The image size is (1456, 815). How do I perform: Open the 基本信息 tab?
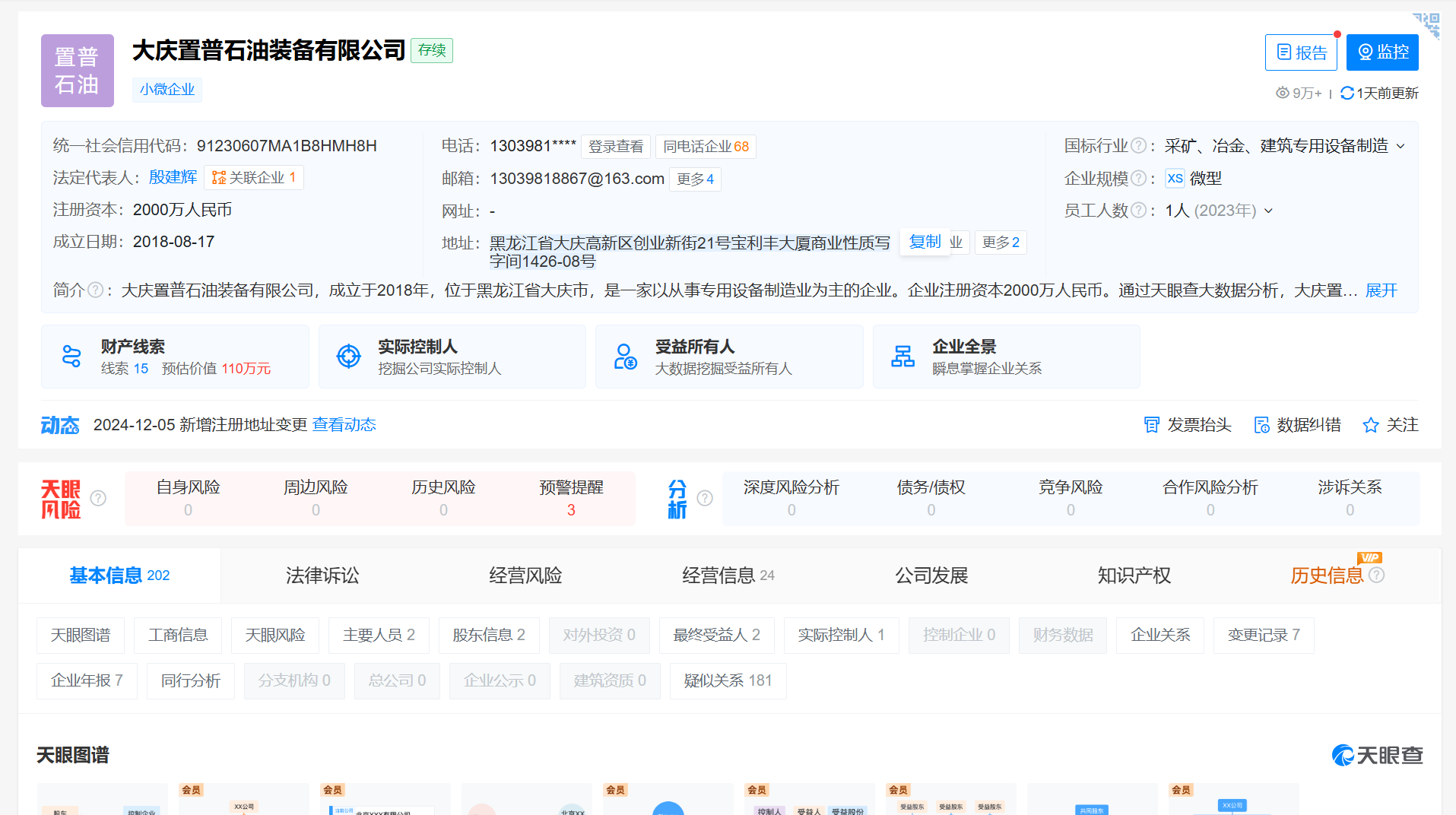(119, 576)
